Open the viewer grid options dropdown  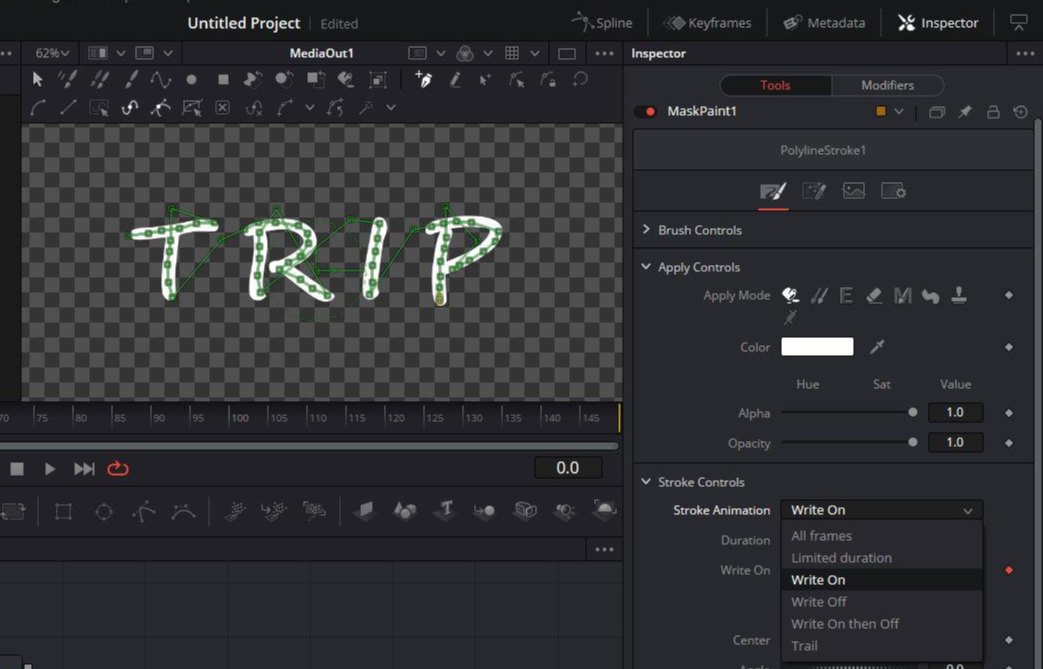(x=535, y=53)
